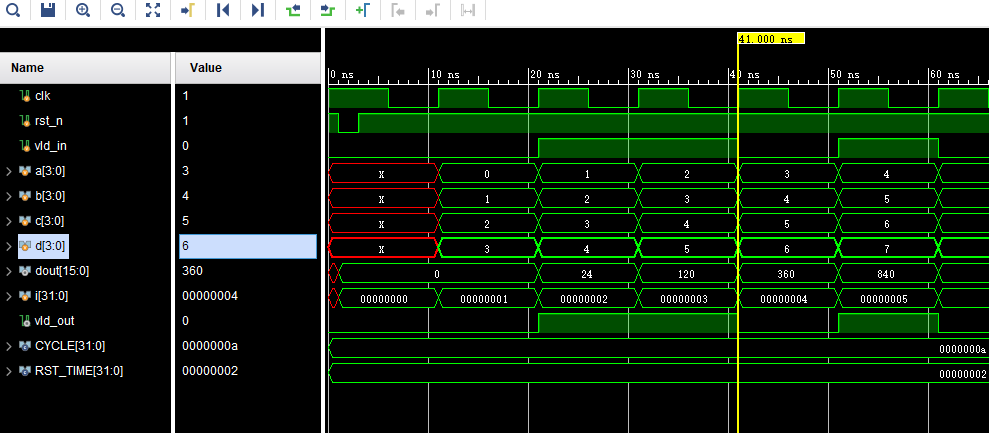989x433 pixels.
Task: Click the dout waveform segment showing 120
Action: tap(686, 275)
